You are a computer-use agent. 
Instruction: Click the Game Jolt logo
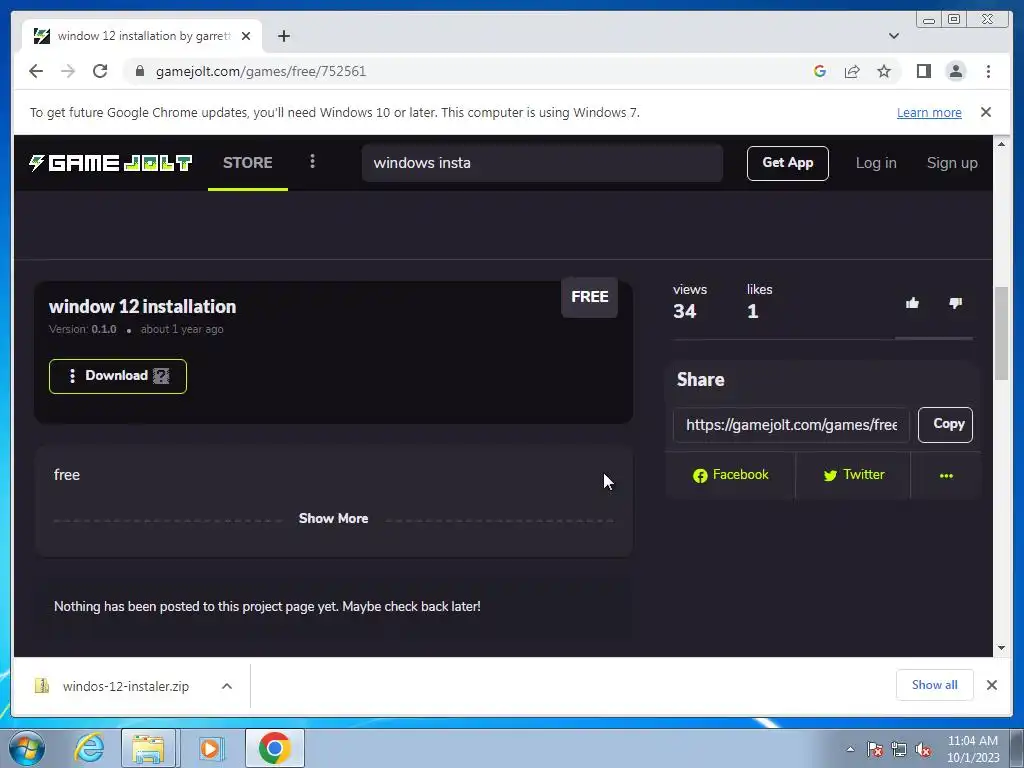110,163
